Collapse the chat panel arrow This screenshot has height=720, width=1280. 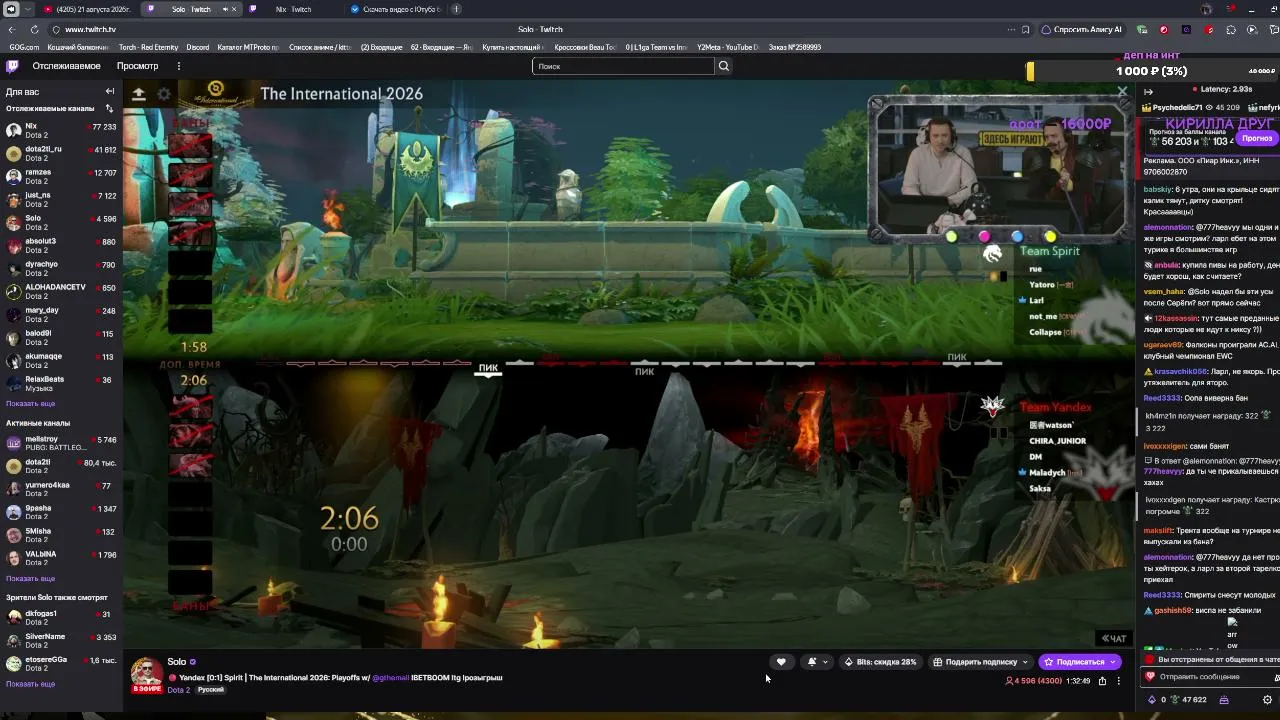click(x=1148, y=92)
